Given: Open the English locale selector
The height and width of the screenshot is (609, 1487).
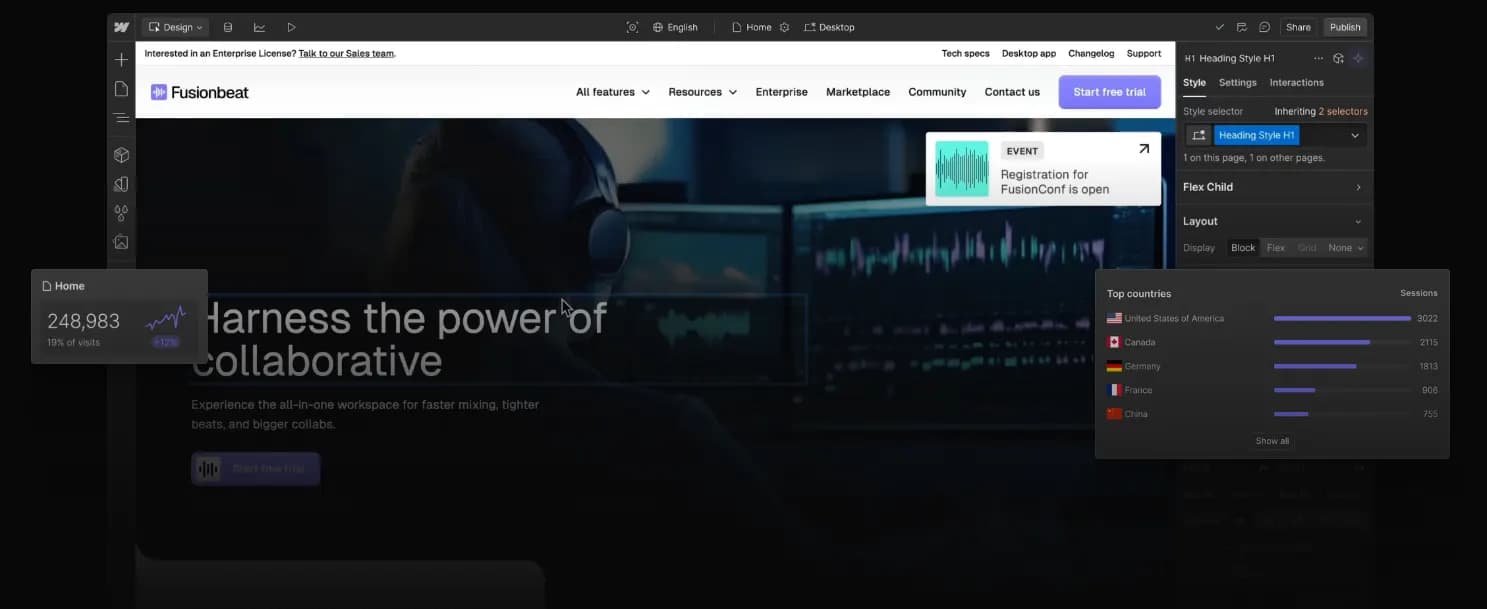Looking at the screenshot, I should (675, 27).
